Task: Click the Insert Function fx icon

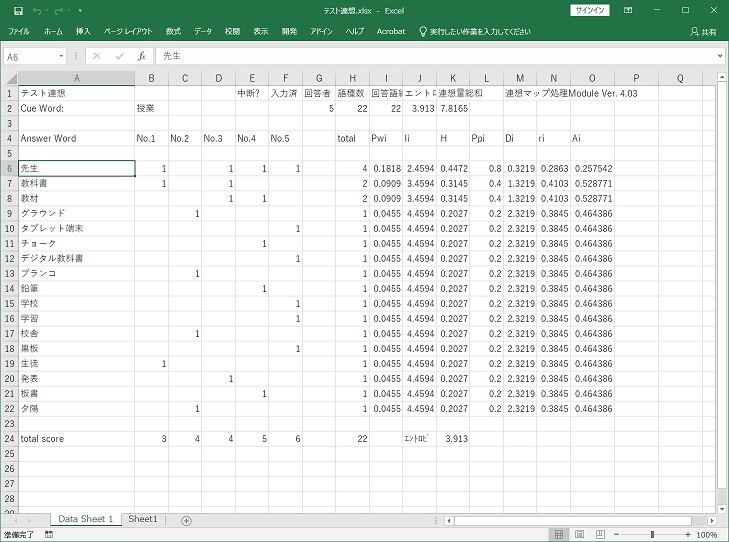Action: point(142,56)
